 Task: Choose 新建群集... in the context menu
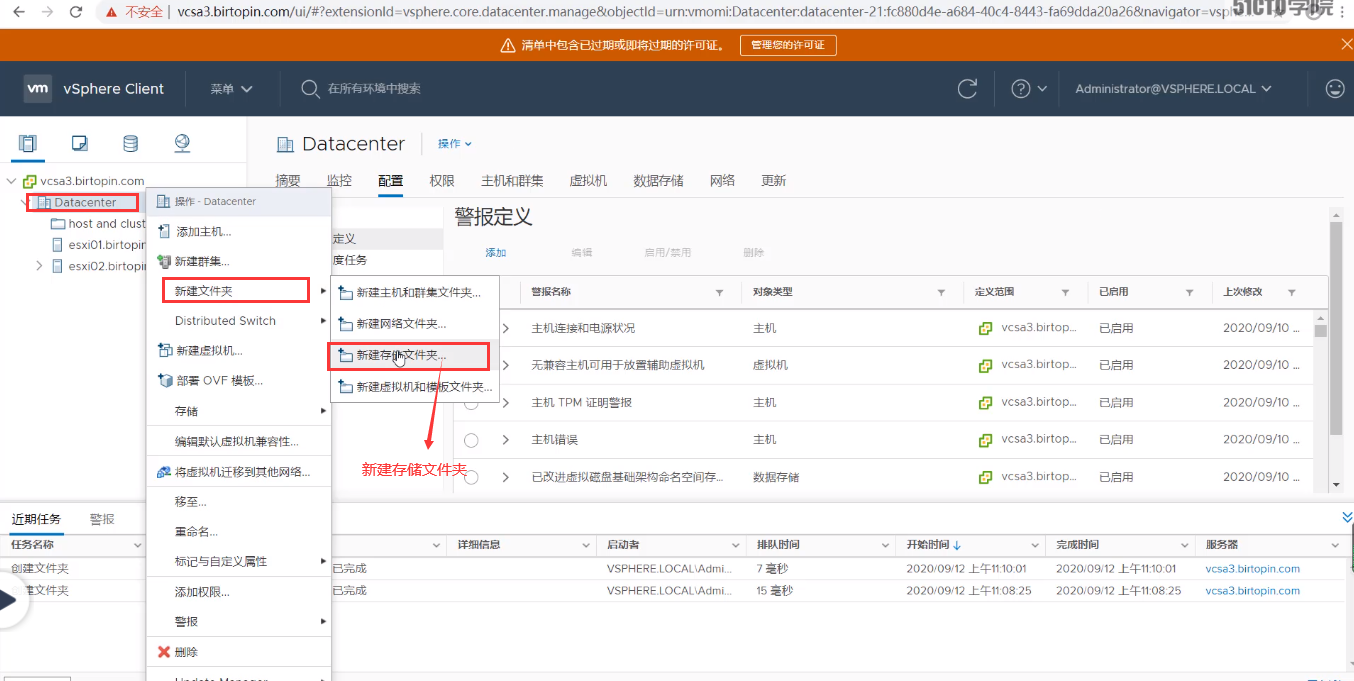[239, 262]
